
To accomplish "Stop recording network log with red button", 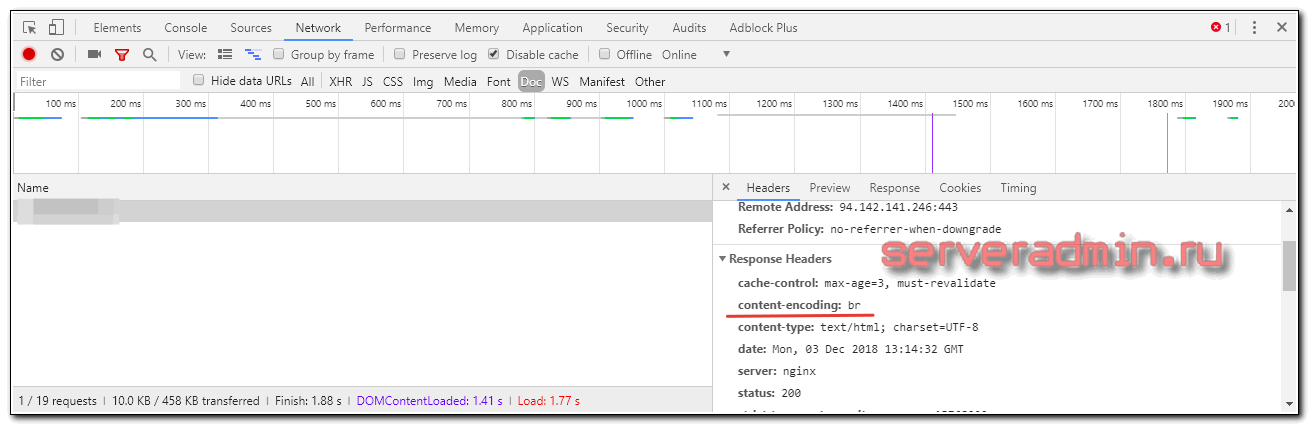I will pyautogui.click(x=29, y=55).
